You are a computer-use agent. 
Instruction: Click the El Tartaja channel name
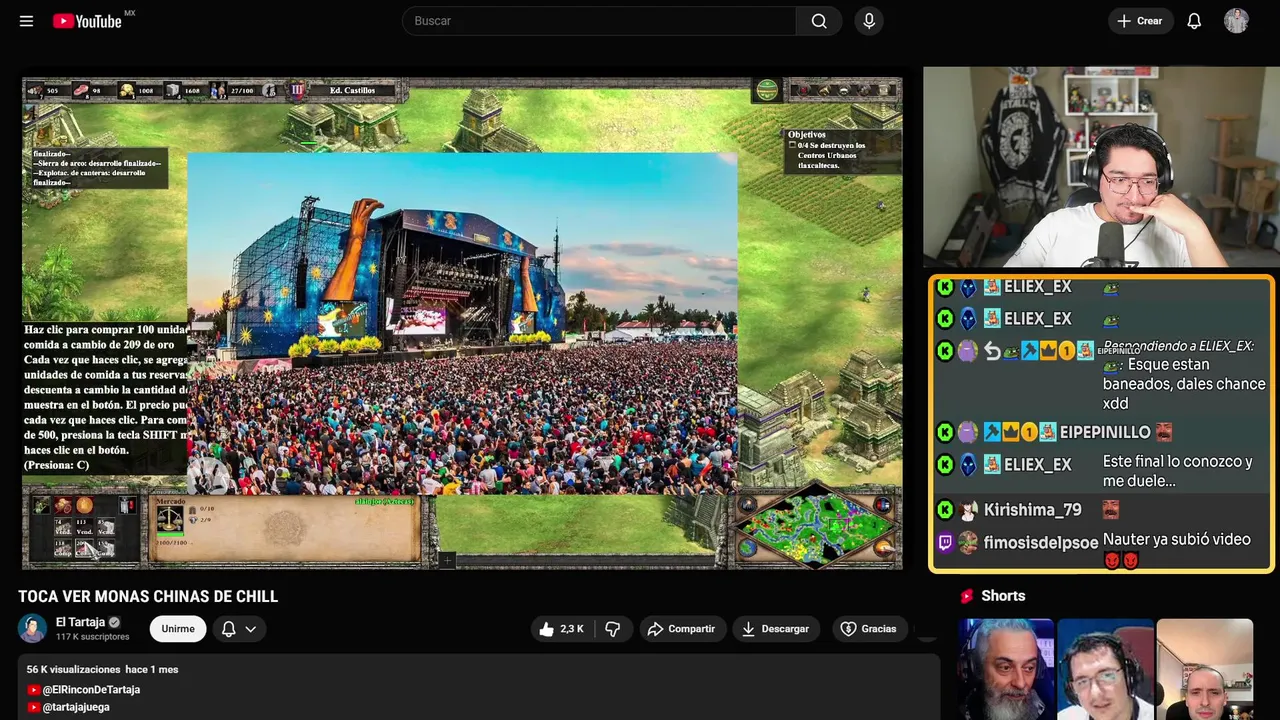tap(80, 622)
